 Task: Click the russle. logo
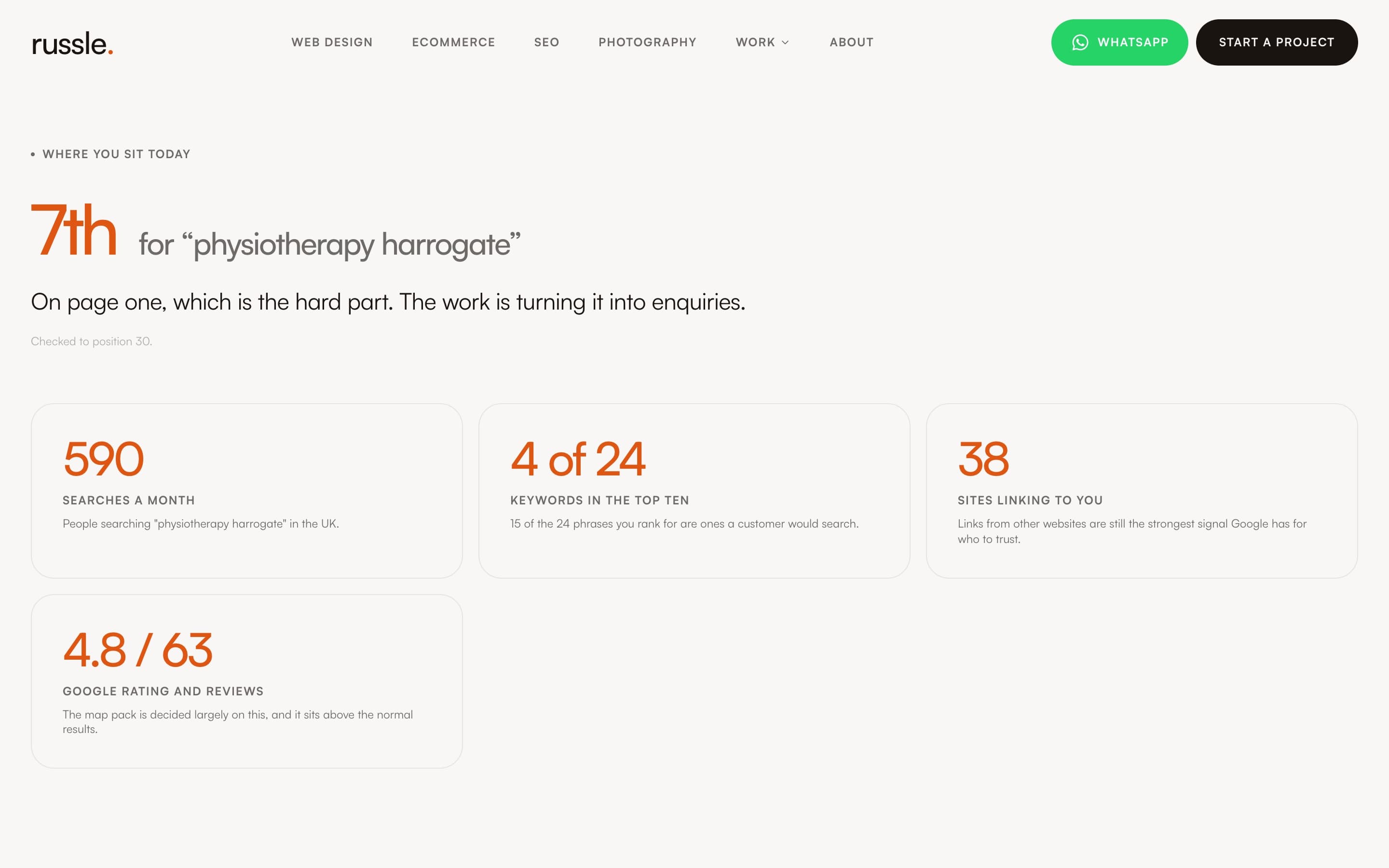(72, 43)
